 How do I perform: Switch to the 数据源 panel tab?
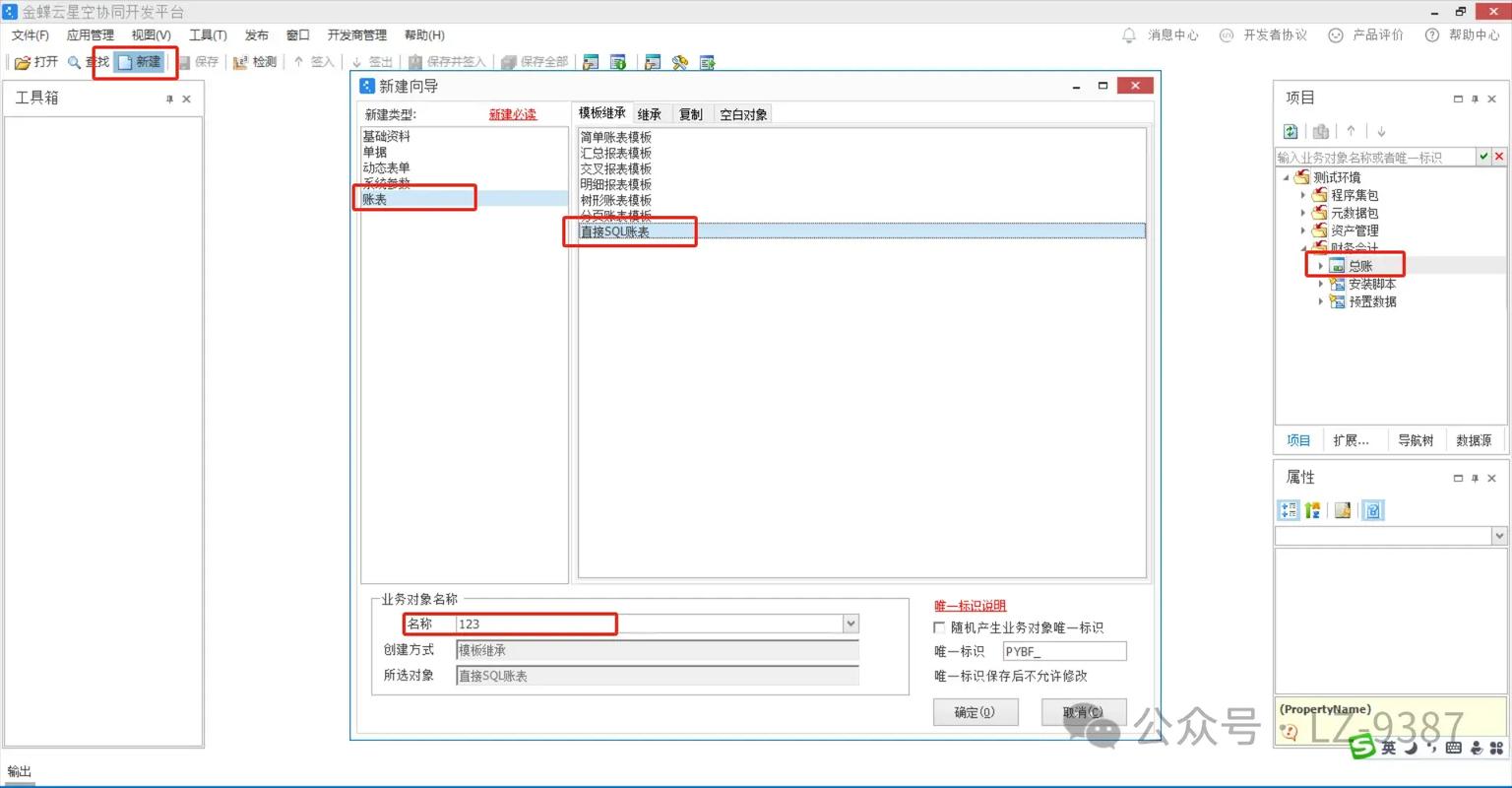pyautogui.click(x=1474, y=440)
